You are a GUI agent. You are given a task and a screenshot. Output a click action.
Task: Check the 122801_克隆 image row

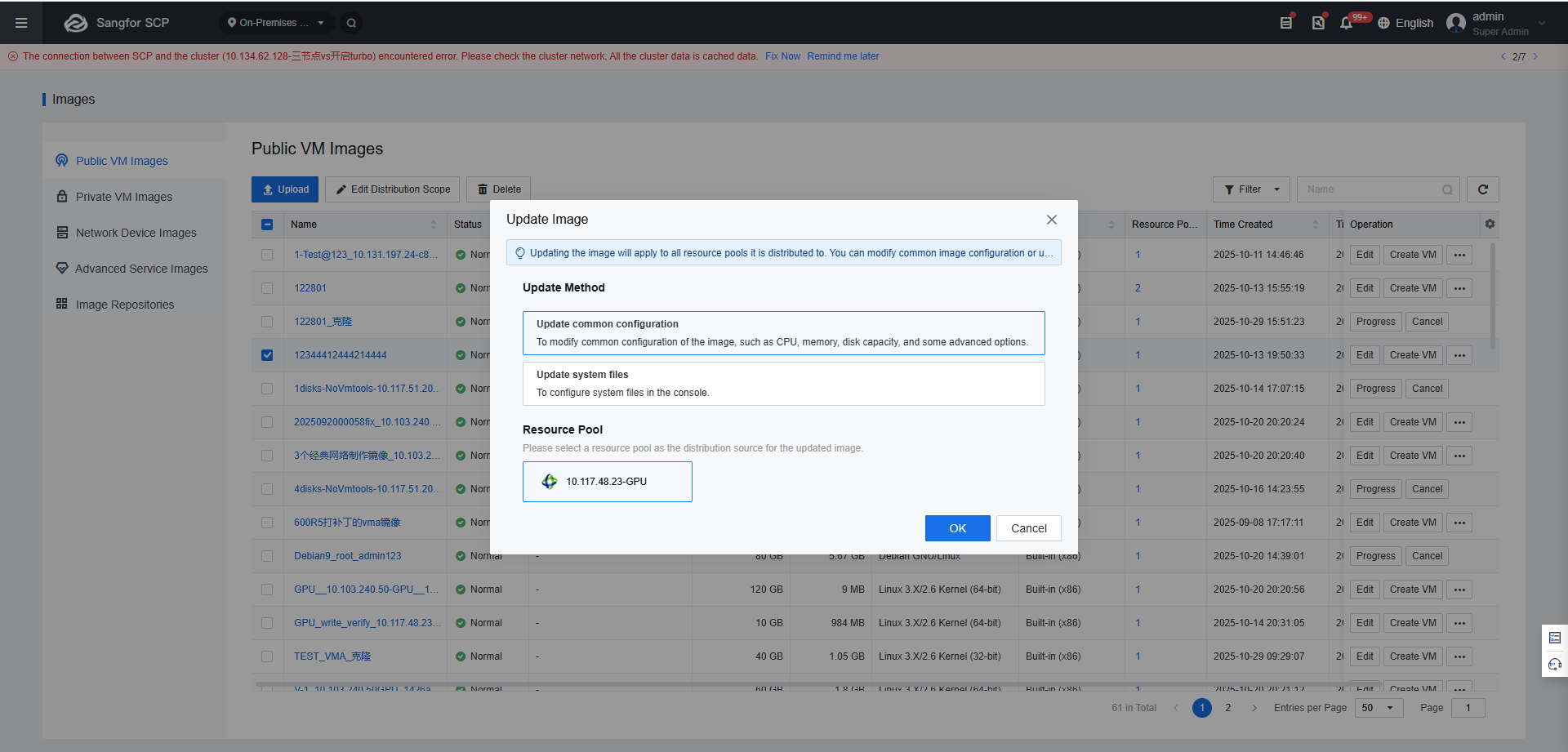click(x=267, y=322)
